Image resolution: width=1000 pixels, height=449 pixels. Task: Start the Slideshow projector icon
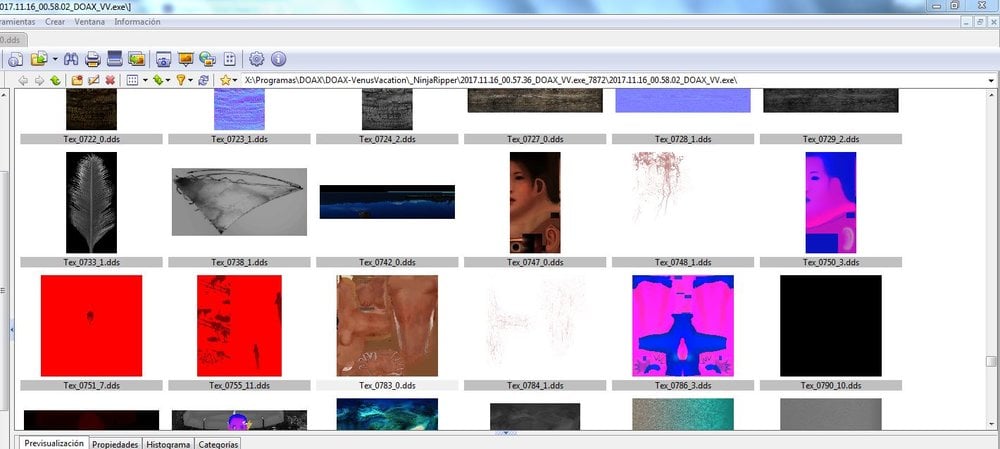click(186, 59)
